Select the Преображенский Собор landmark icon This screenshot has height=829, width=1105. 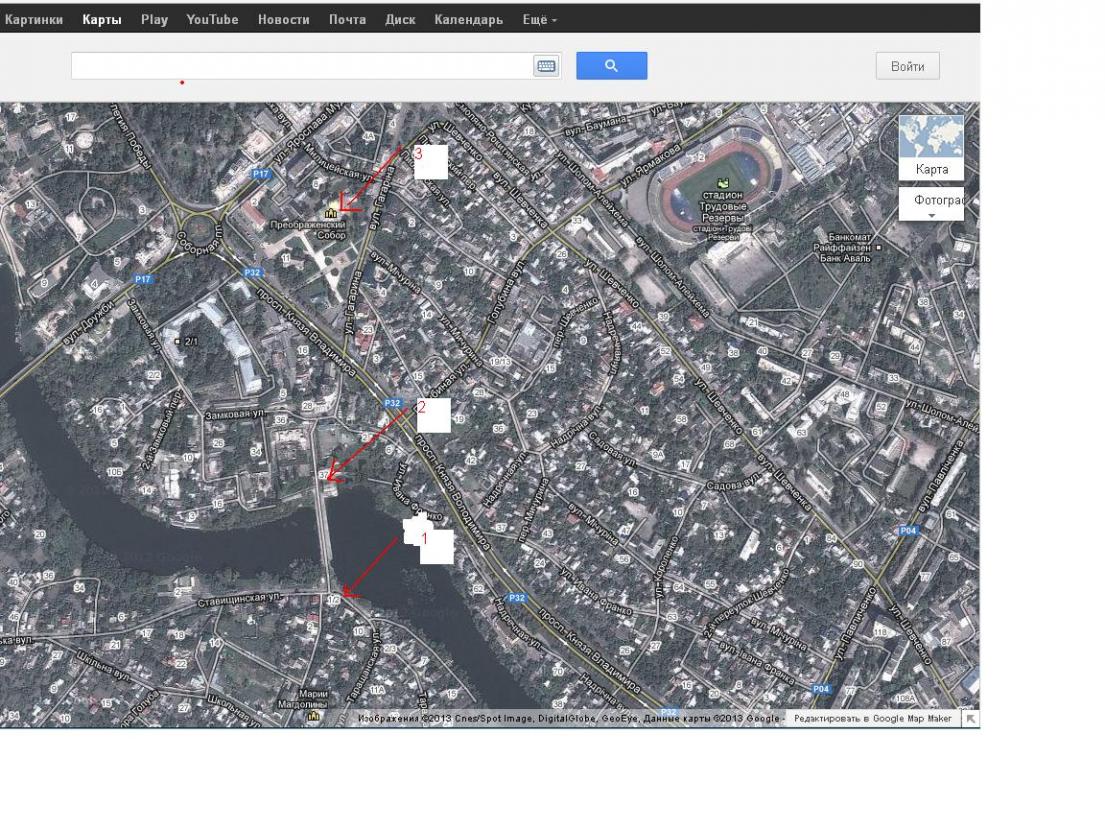pos(329,211)
